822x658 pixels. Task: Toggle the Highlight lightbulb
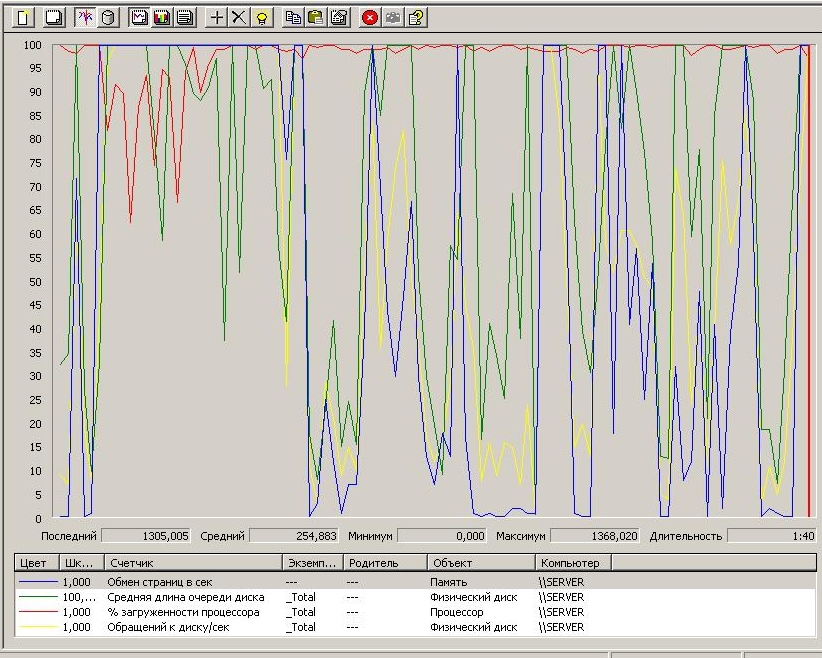pos(261,17)
